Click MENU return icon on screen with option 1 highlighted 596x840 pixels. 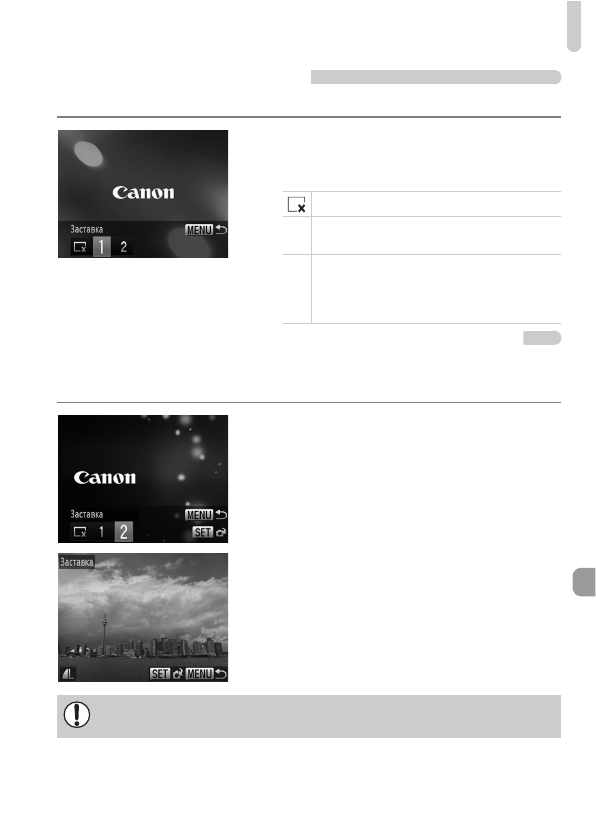206,230
